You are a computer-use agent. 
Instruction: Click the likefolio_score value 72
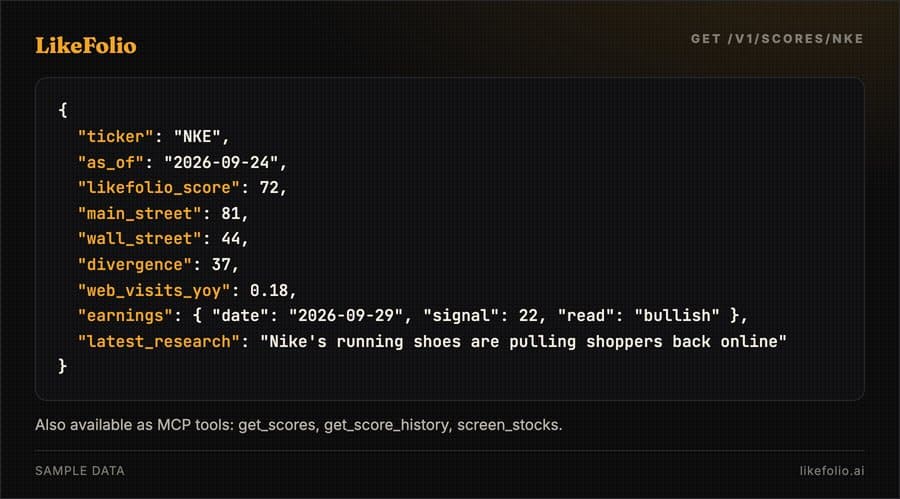(x=269, y=188)
